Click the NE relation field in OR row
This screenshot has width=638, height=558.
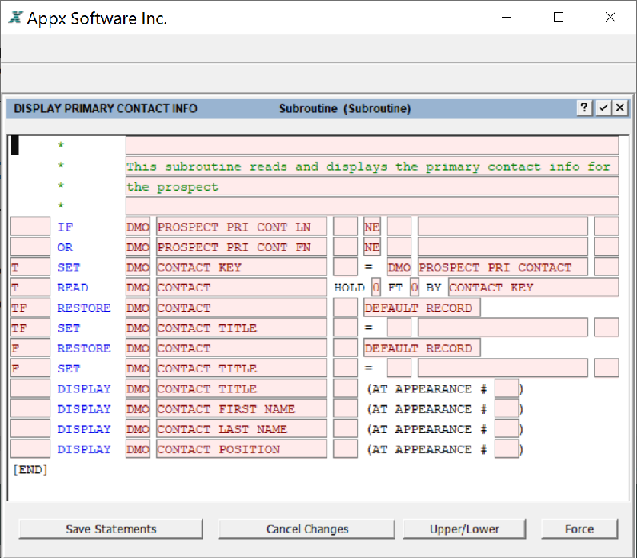[x=372, y=247]
